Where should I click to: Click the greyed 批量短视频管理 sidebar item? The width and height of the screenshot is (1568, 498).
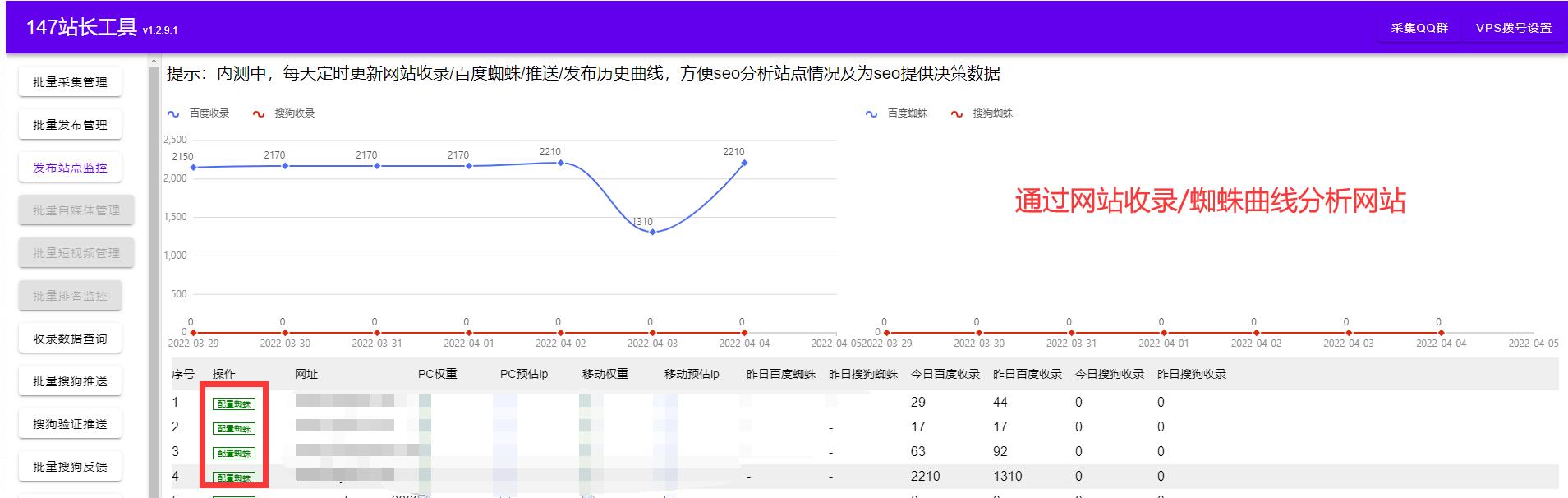coord(76,253)
